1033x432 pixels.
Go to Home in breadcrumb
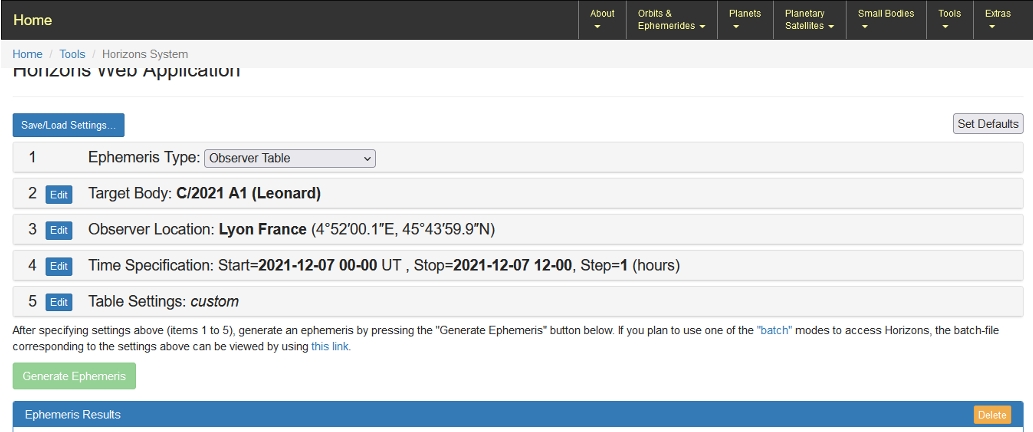[x=27, y=54]
